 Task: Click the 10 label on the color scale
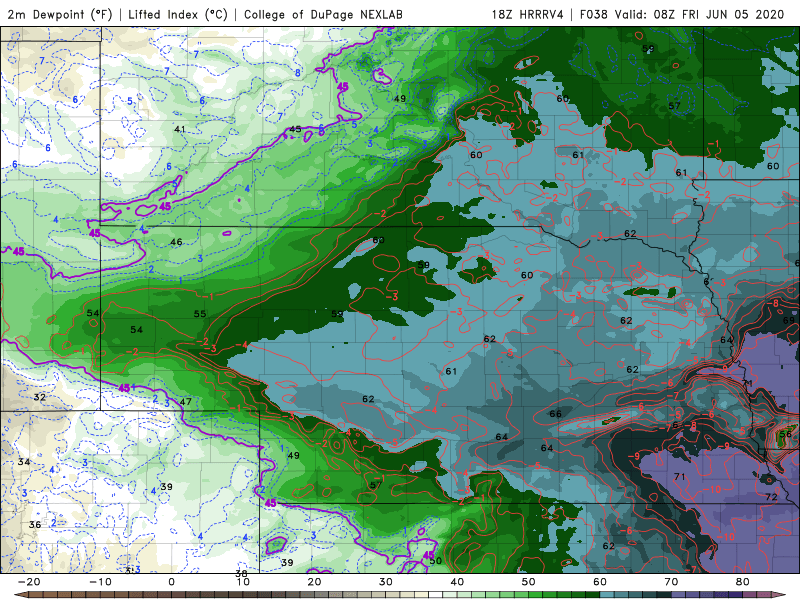click(243, 582)
